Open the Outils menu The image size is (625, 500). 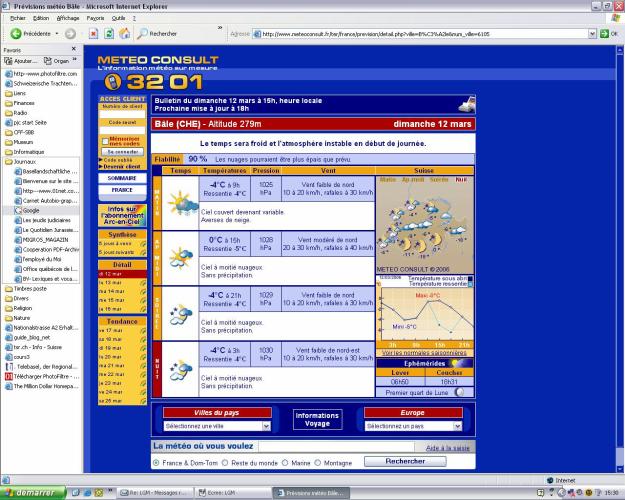click(x=118, y=18)
